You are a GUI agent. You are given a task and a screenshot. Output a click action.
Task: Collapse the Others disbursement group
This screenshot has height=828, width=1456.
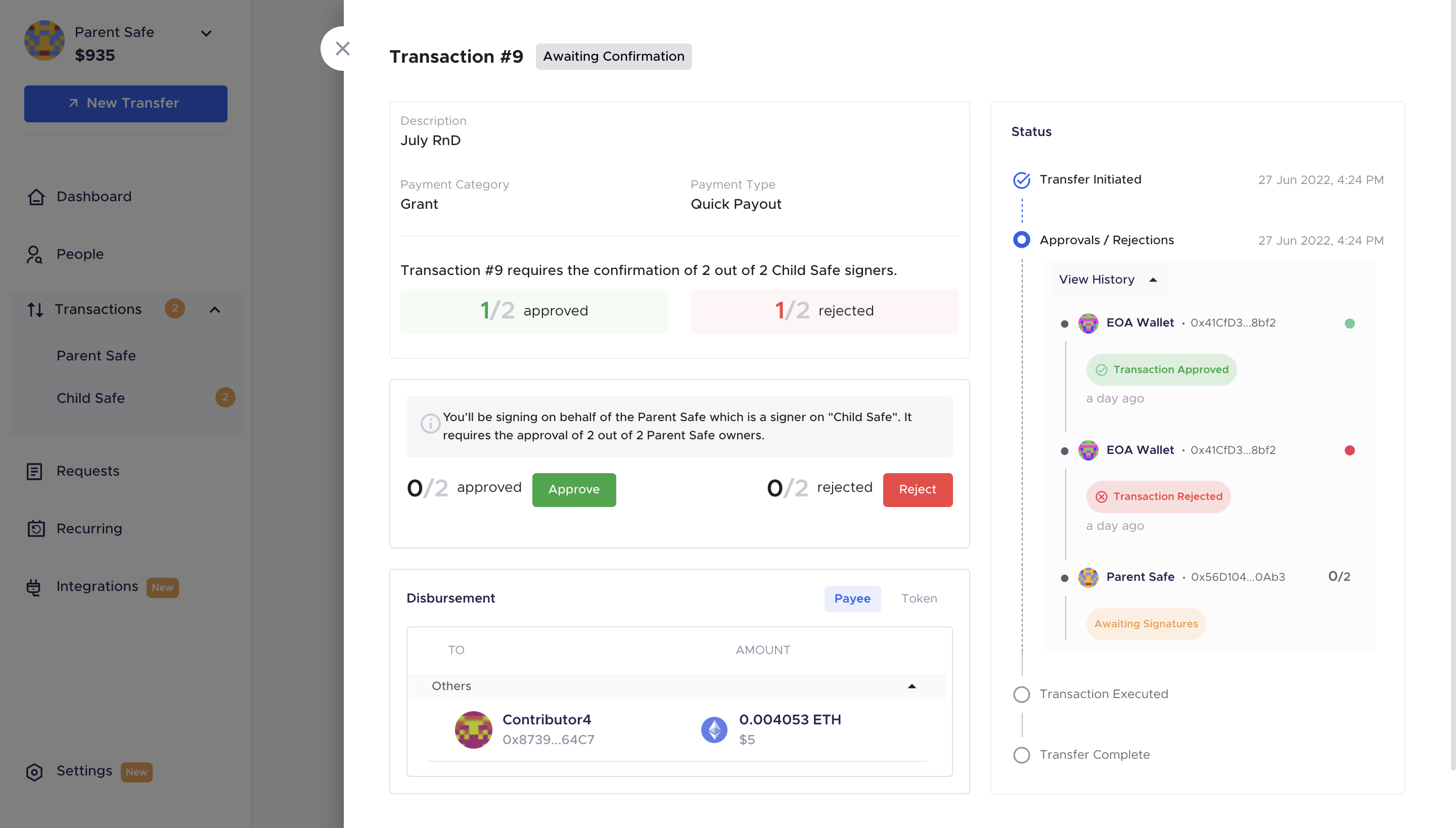pos(912,686)
